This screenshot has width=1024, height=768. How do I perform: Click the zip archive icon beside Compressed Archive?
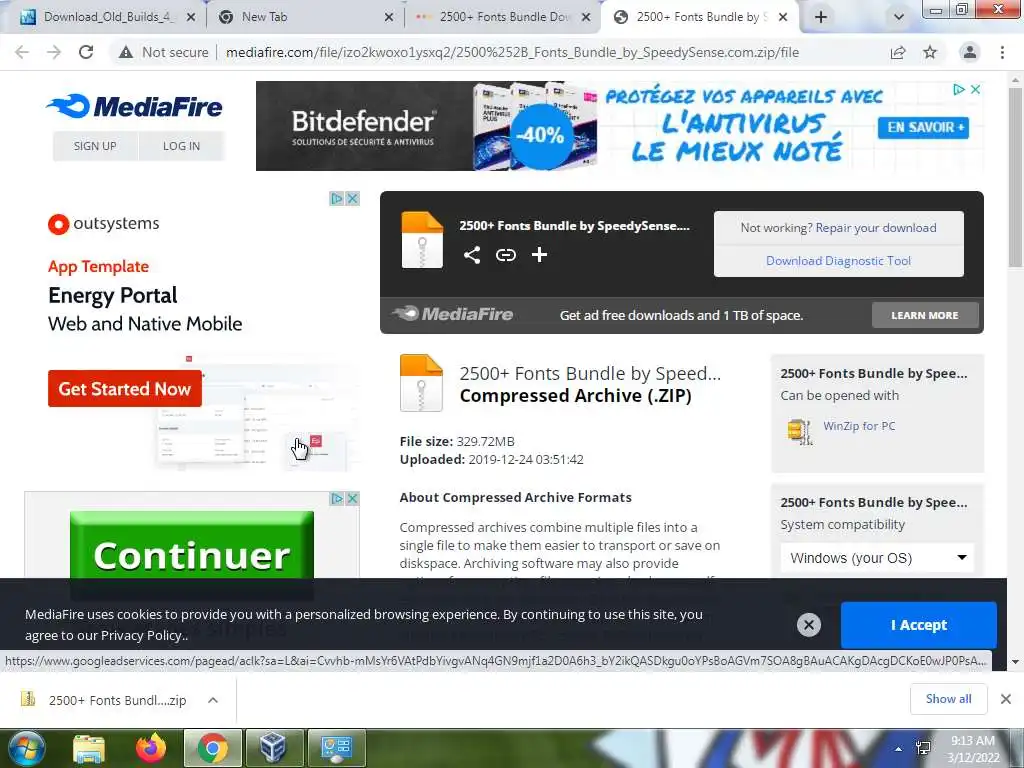421,383
